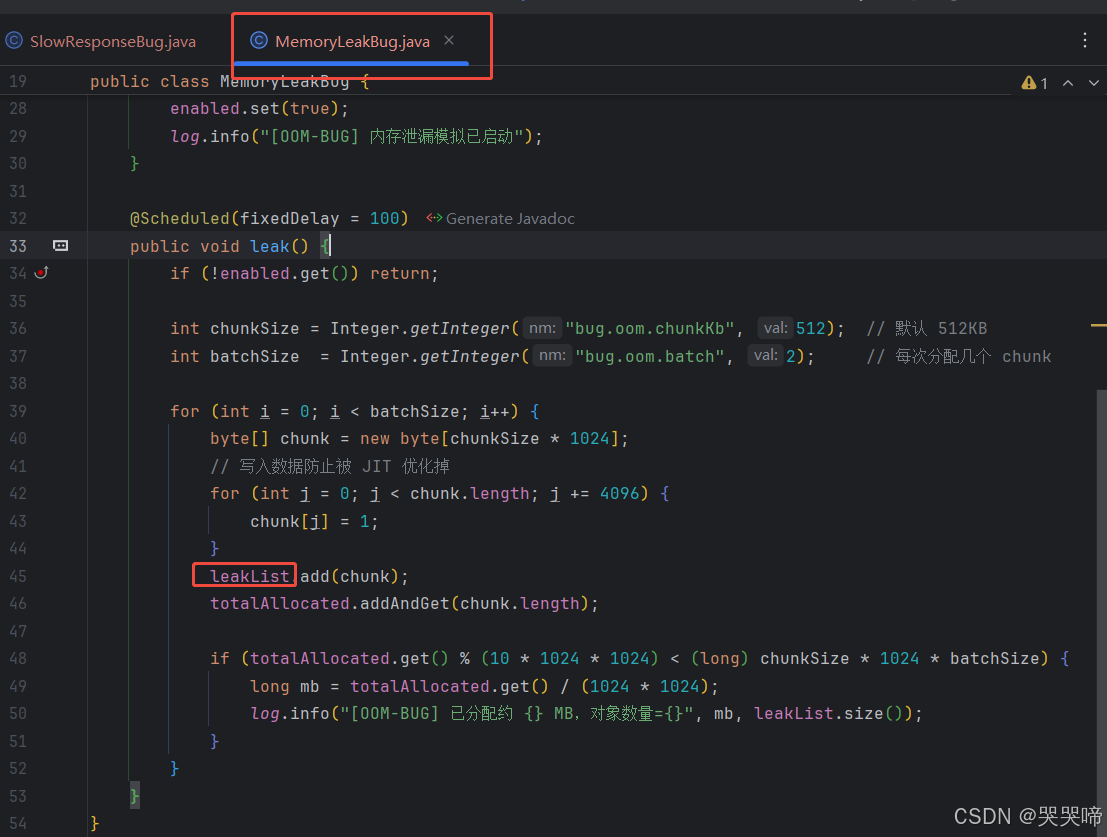Click the gutter icon on line 33

(x=61, y=246)
